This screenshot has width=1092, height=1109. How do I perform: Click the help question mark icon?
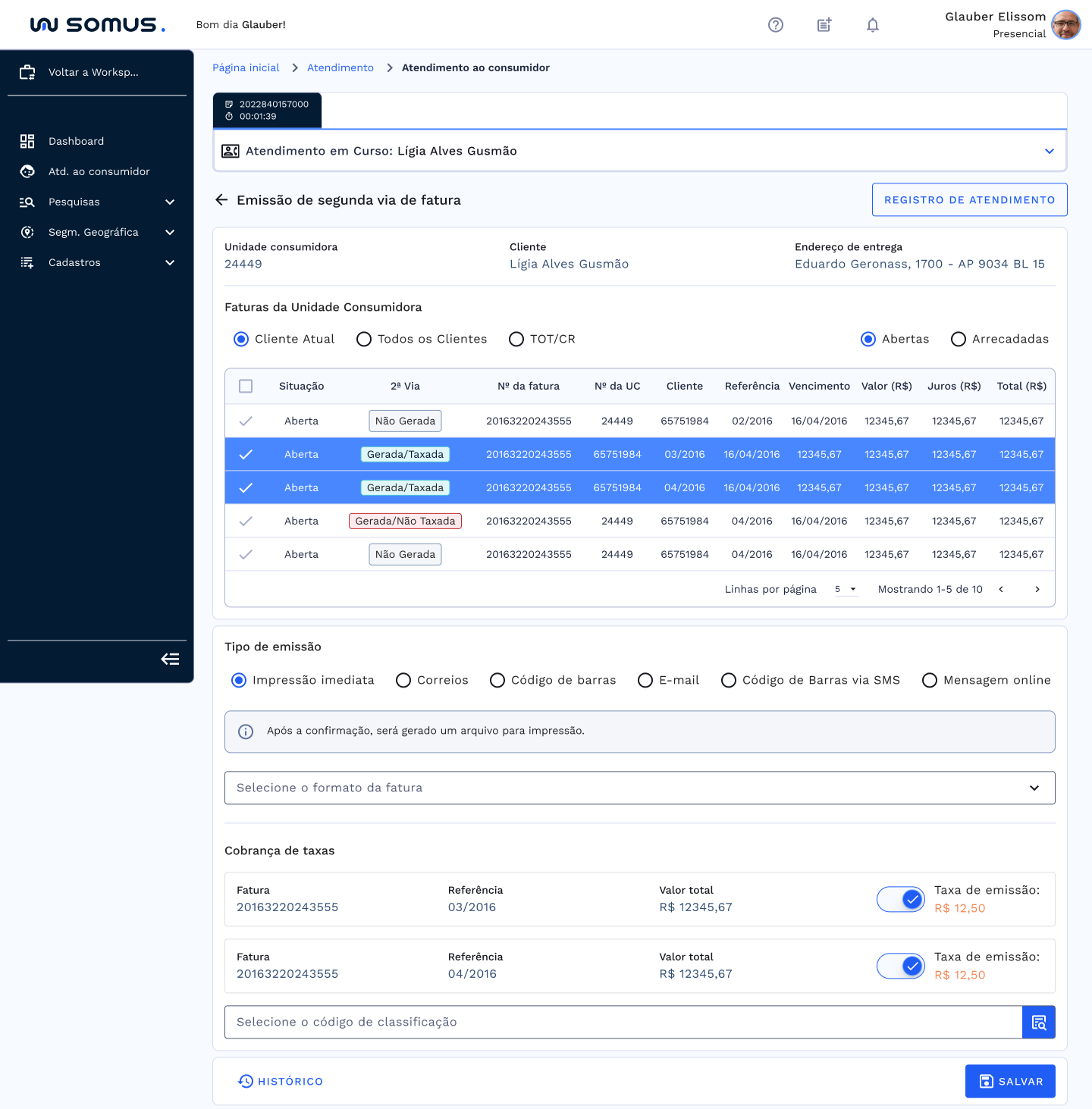[x=775, y=25]
